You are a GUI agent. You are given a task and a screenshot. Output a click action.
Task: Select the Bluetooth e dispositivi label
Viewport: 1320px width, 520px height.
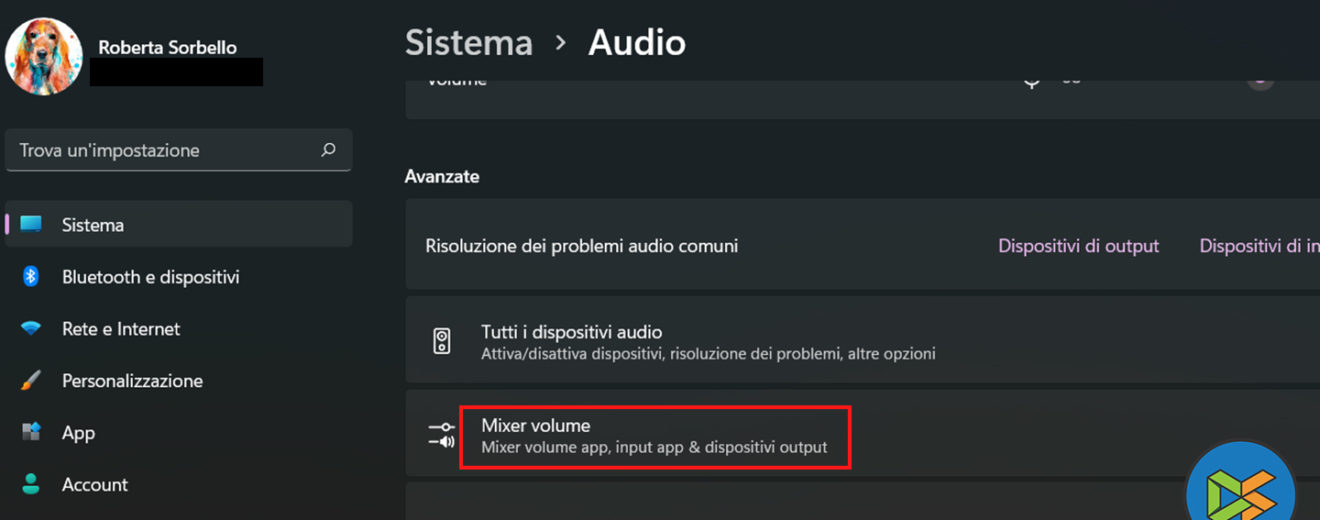[150, 277]
